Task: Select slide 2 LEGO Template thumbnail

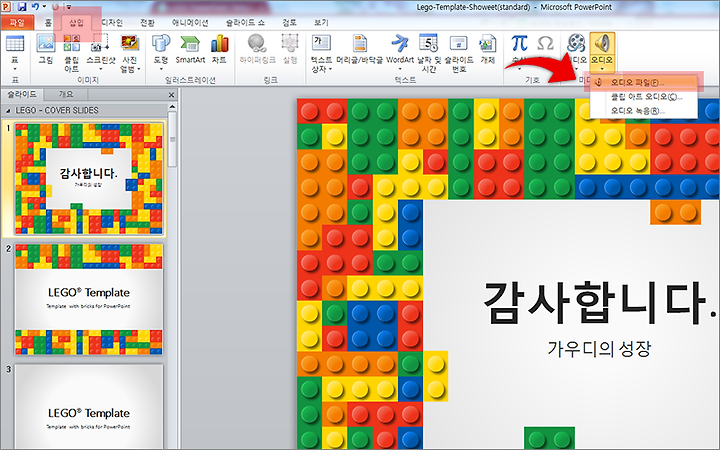Action: point(89,299)
